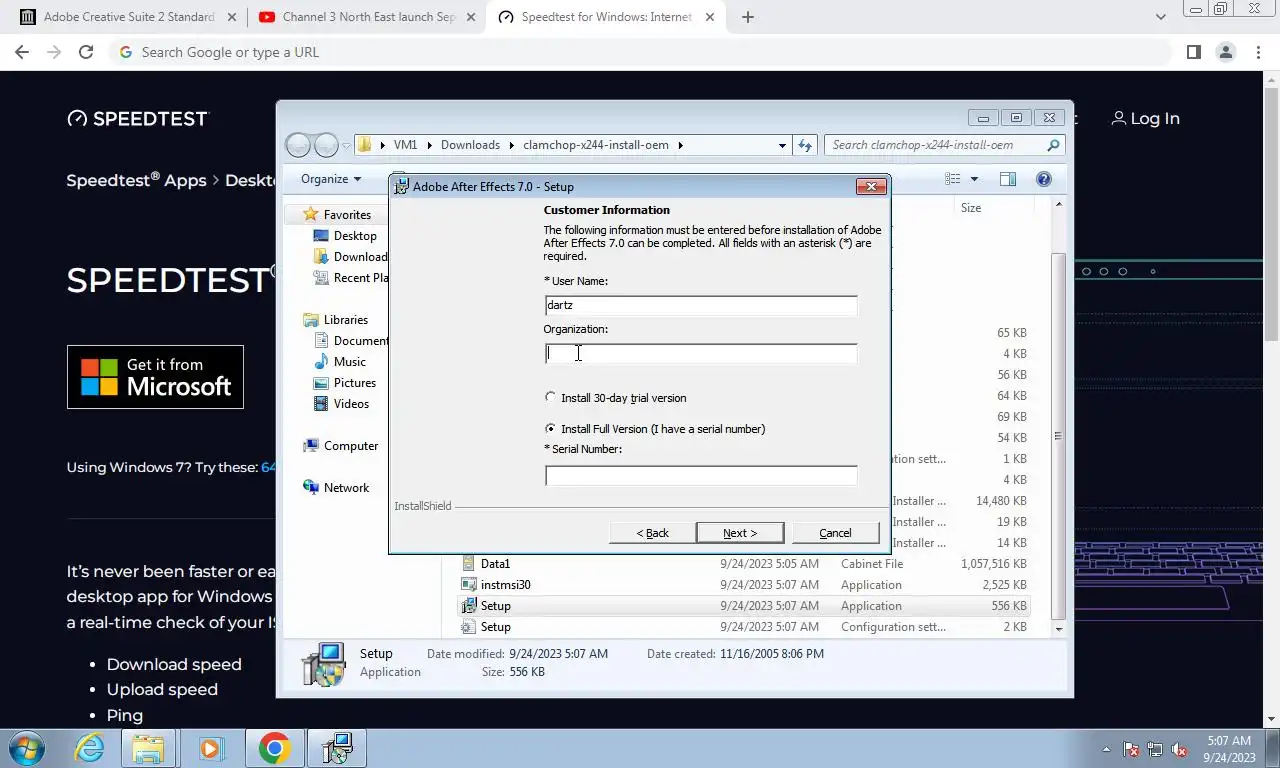Click Explorer back navigation button
The width and height of the screenshot is (1280, 768).
tap(298, 145)
